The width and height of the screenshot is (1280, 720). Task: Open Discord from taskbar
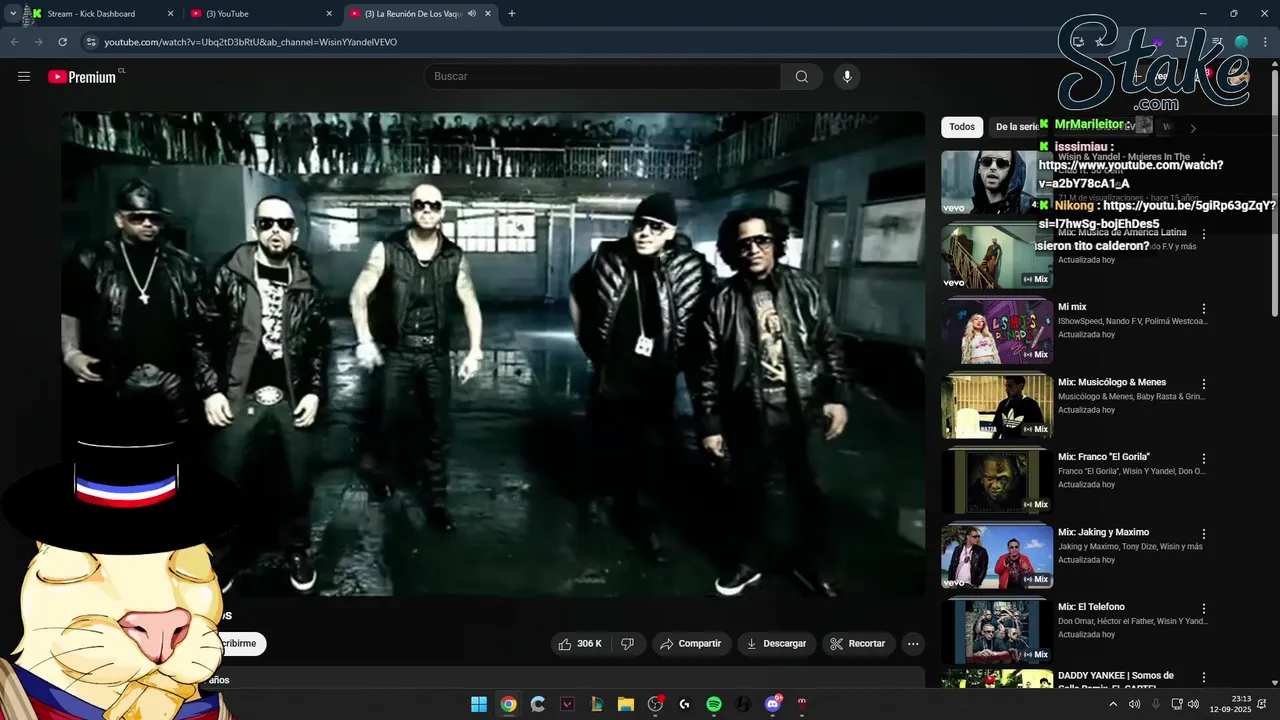tap(773, 704)
